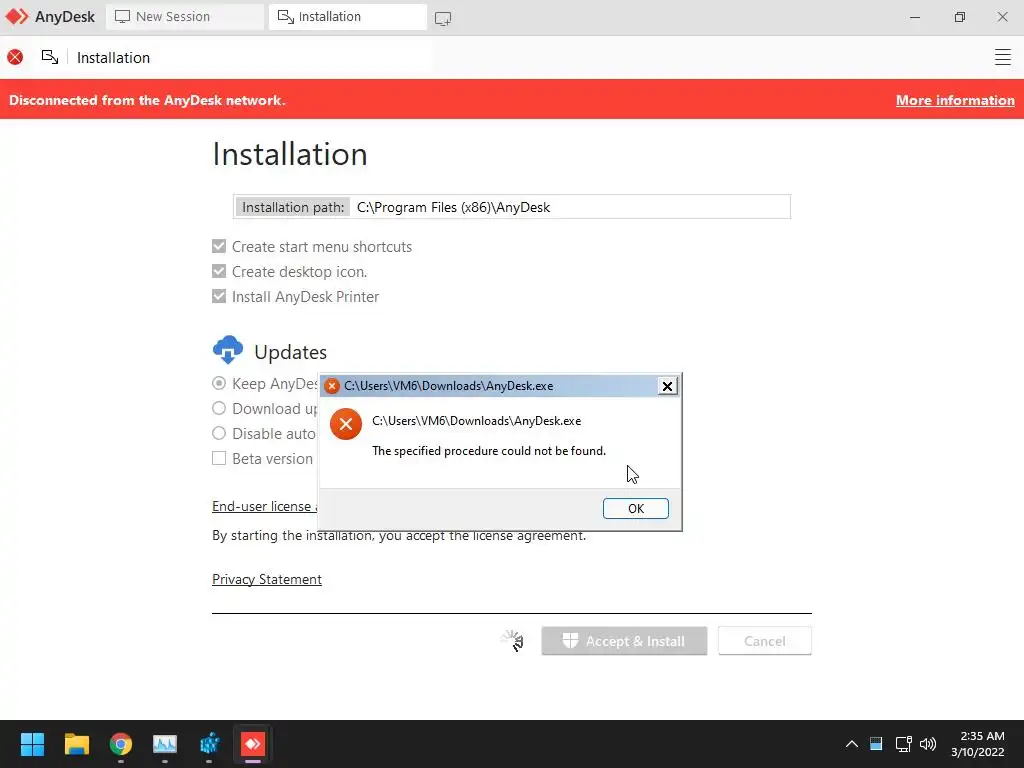Toggle Create start menu shortcuts checkbox

[219, 246]
